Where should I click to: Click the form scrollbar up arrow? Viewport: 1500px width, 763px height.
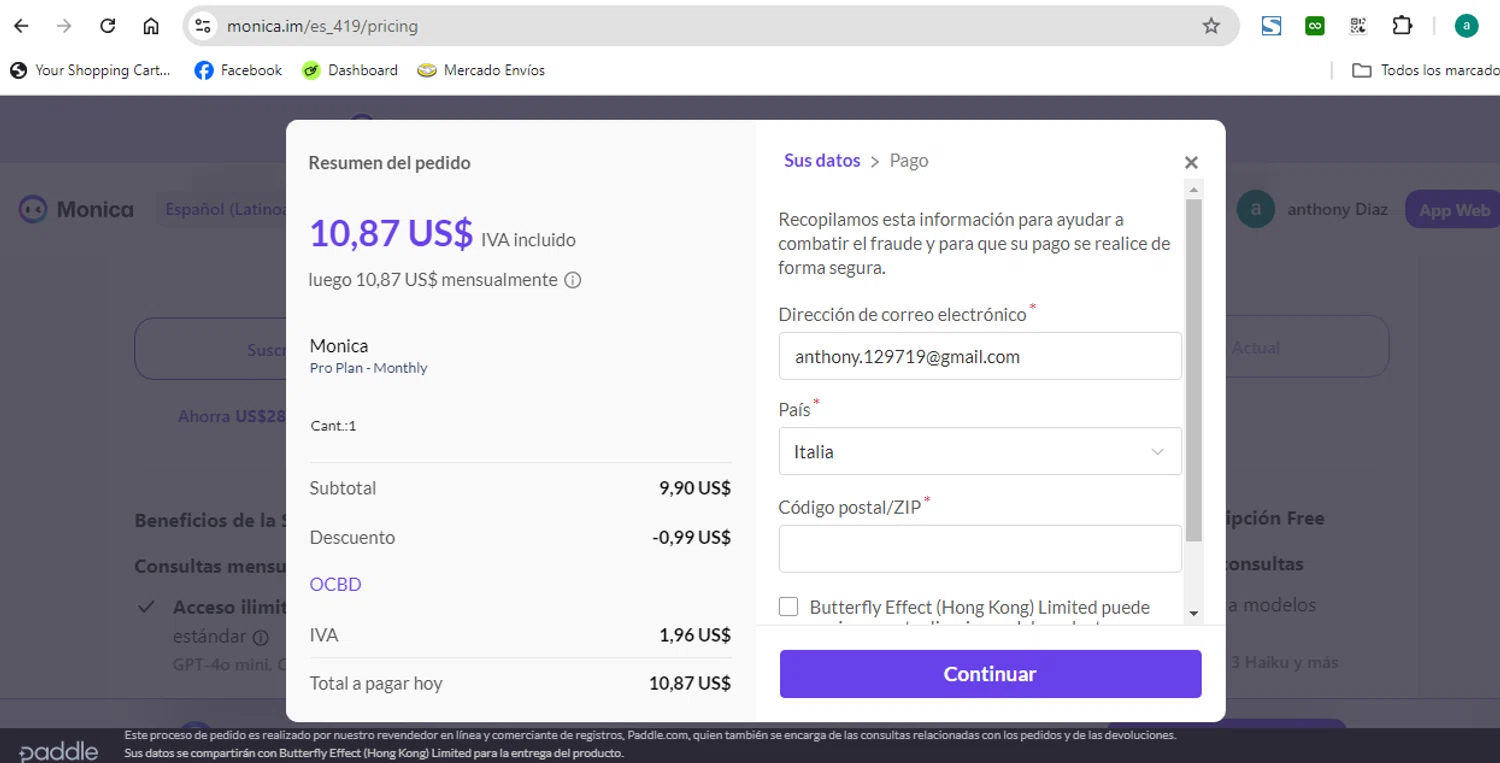click(1194, 188)
